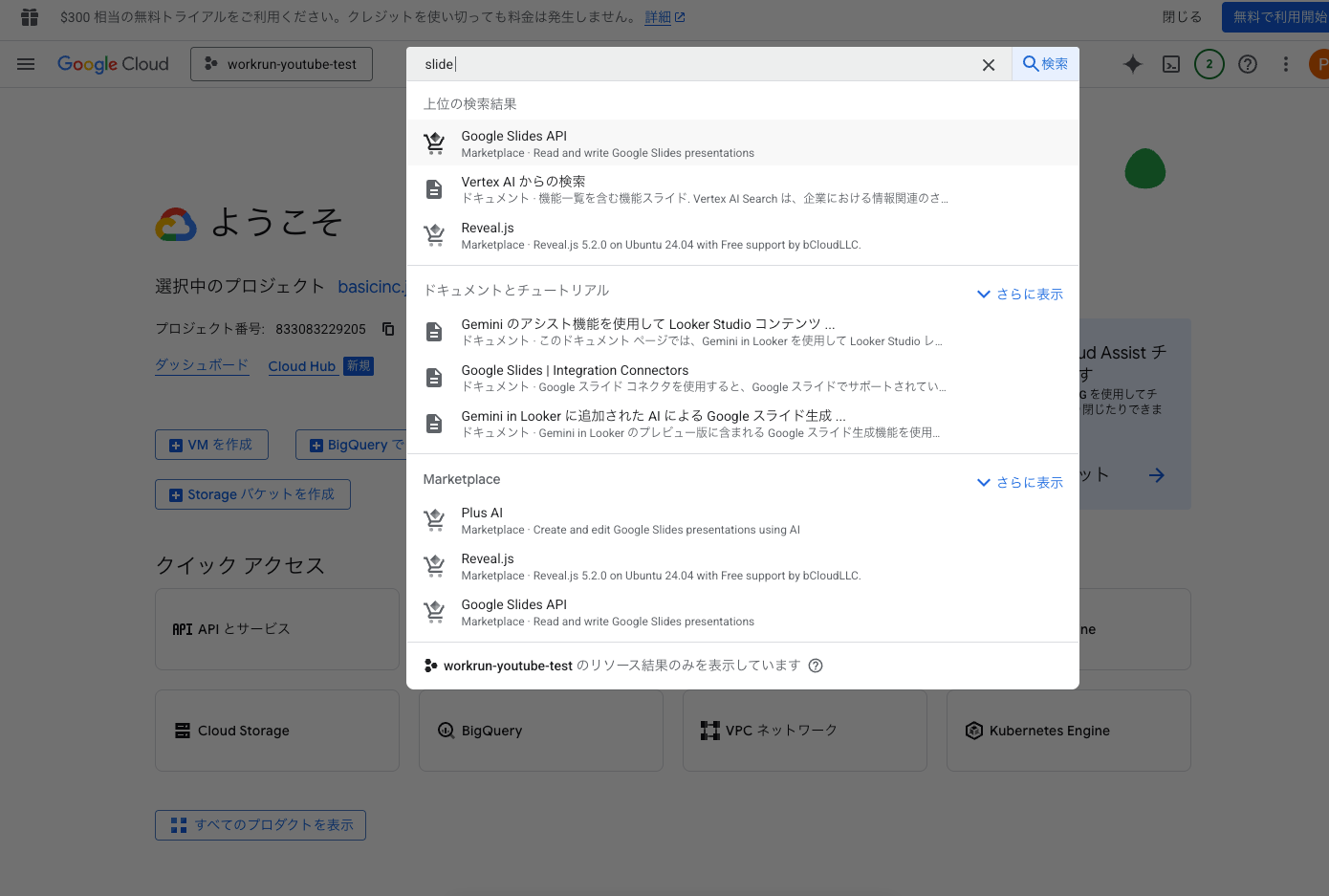Click the 上位の検索結果 heading text
1329x896 pixels.
click(x=470, y=104)
